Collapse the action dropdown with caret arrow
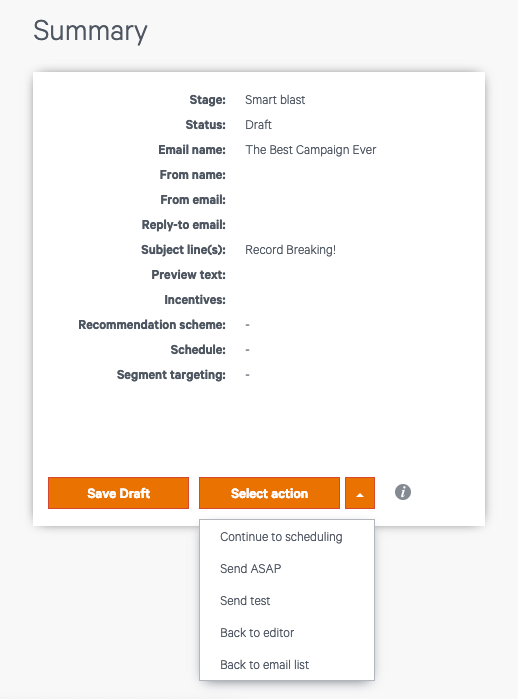The height and width of the screenshot is (699, 518). [360, 493]
